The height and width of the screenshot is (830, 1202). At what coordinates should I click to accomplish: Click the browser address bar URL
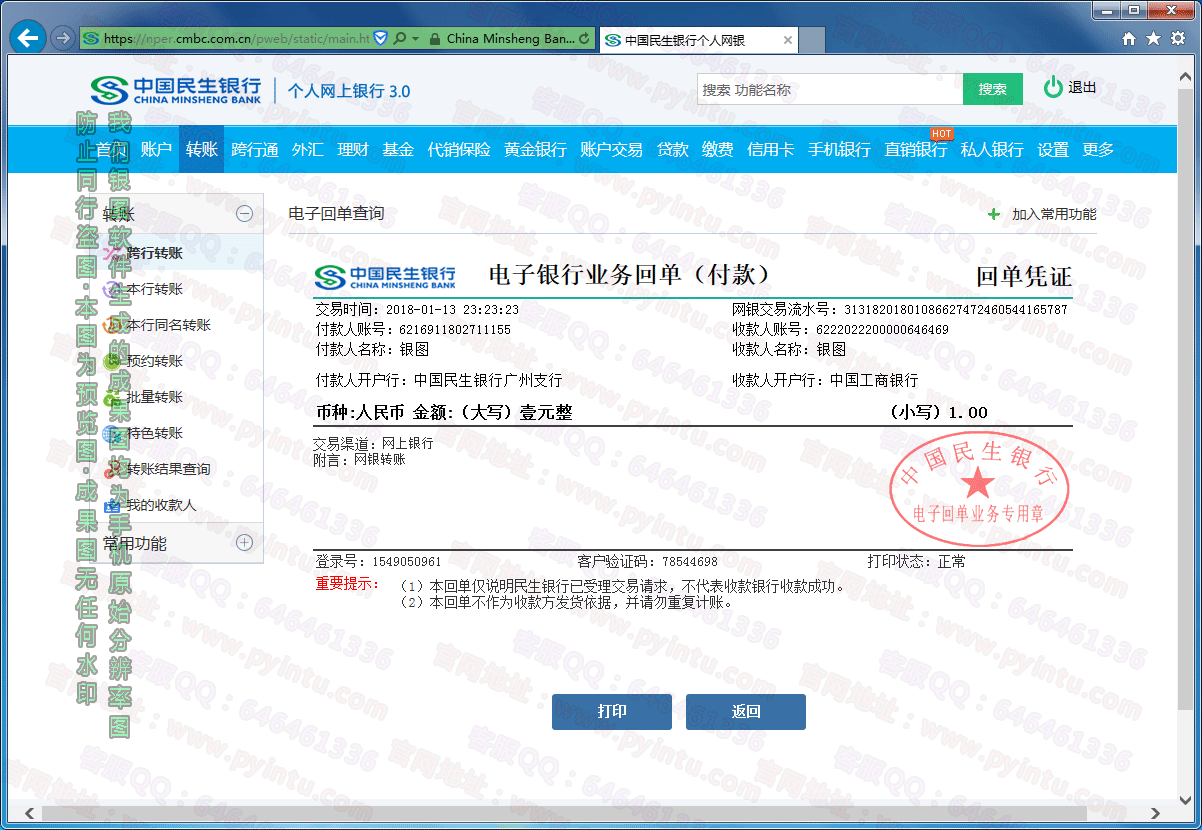pyautogui.click(x=237, y=39)
